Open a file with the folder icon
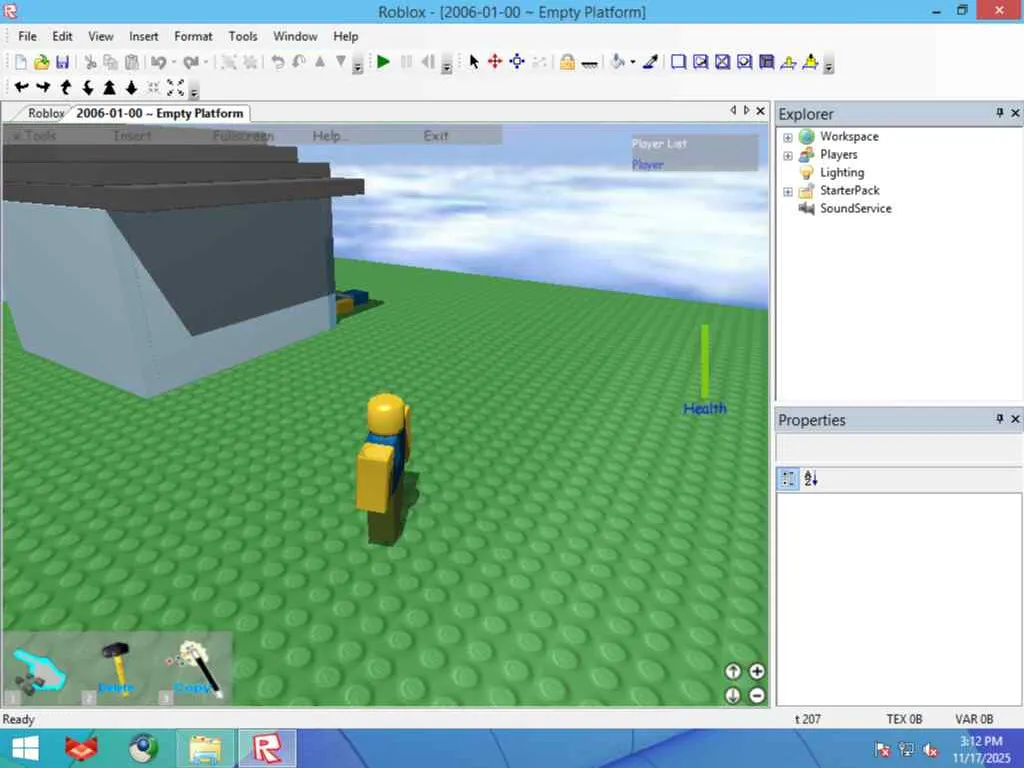This screenshot has height=768, width=1024. [41, 62]
